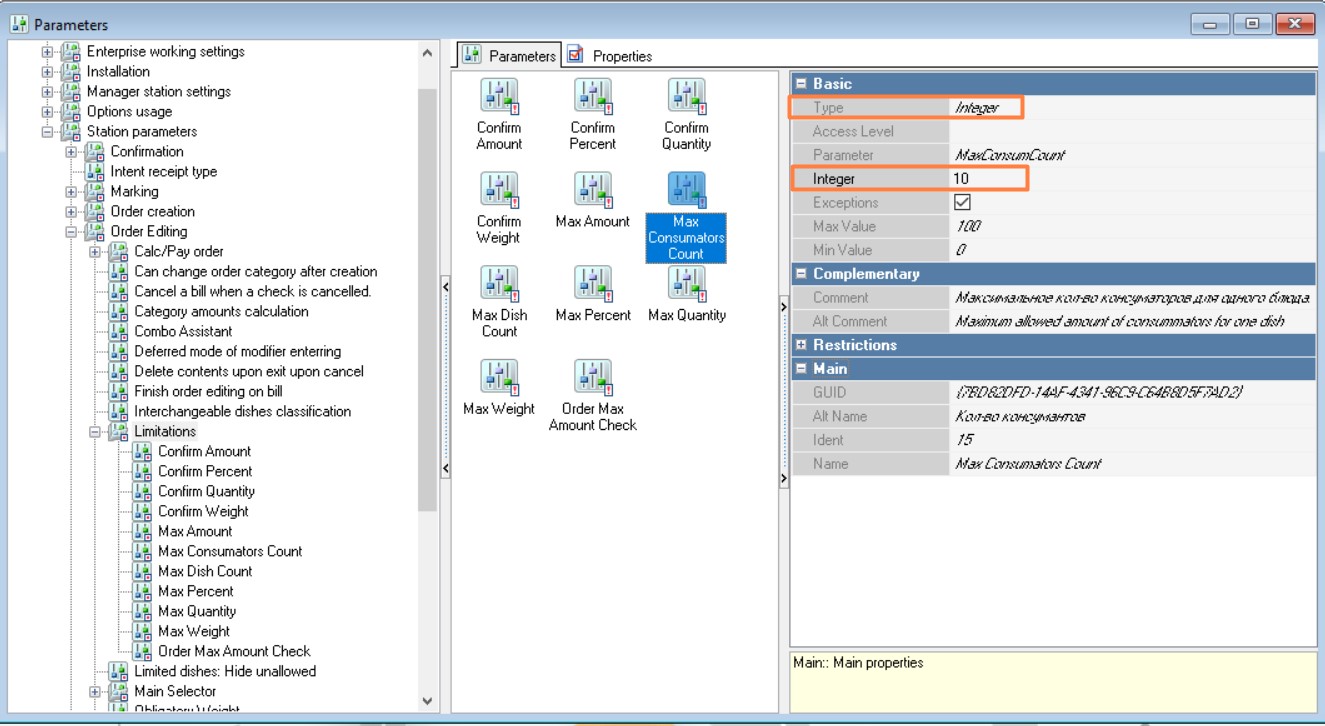Expand the Main Selector tree node
Screen dimensions: 1325x726
96,692
